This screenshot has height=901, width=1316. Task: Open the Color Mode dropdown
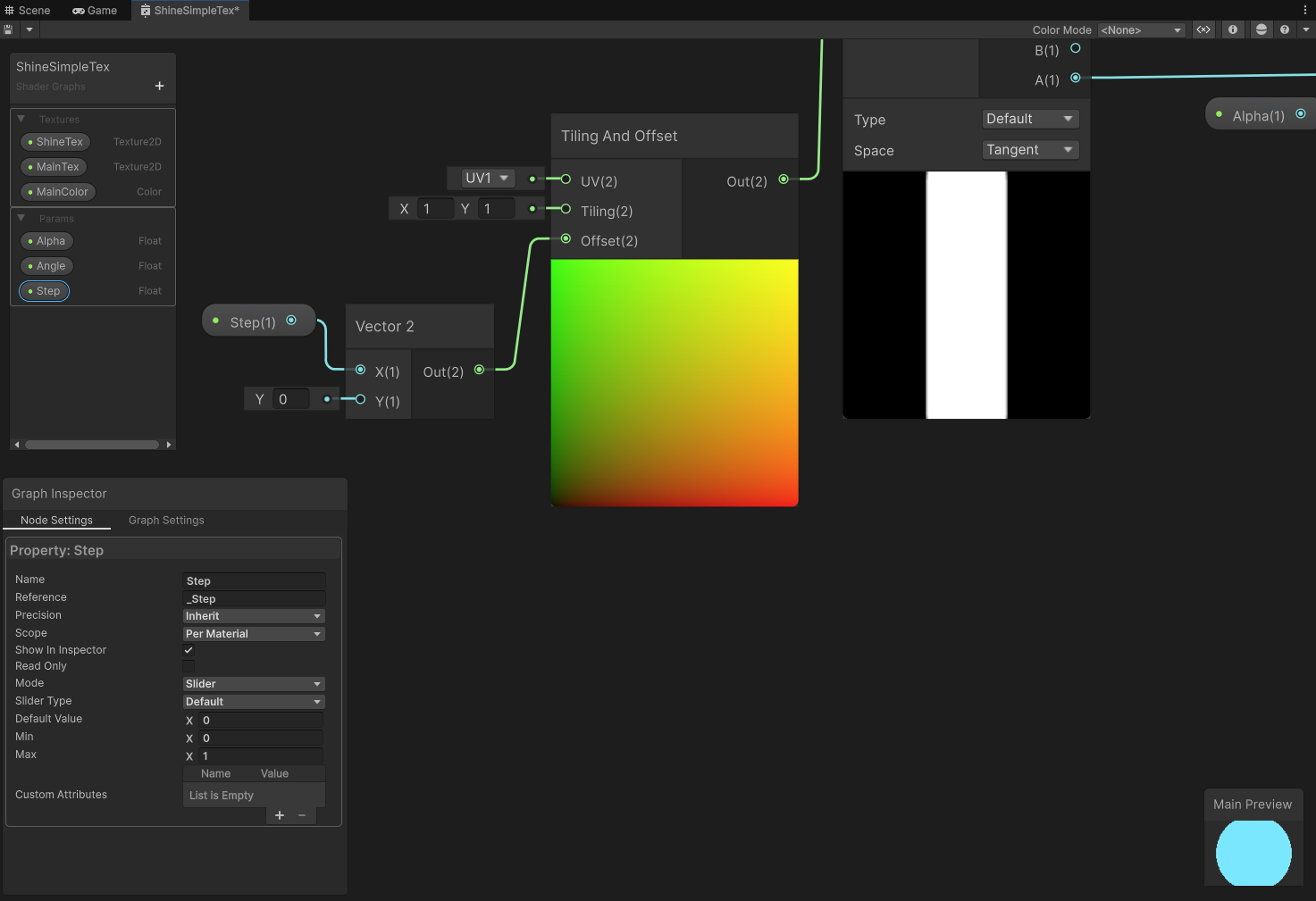tap(1141, 30)
